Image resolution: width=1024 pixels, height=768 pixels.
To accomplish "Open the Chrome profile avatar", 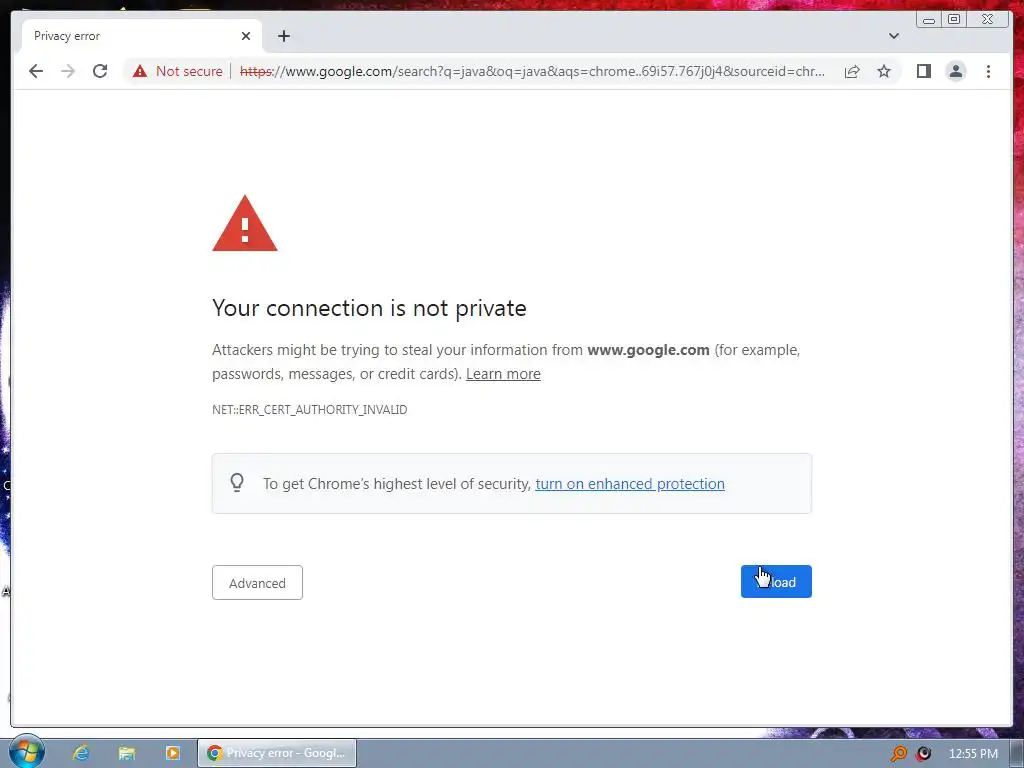I will pyautogui.click(x=955, y=71).
